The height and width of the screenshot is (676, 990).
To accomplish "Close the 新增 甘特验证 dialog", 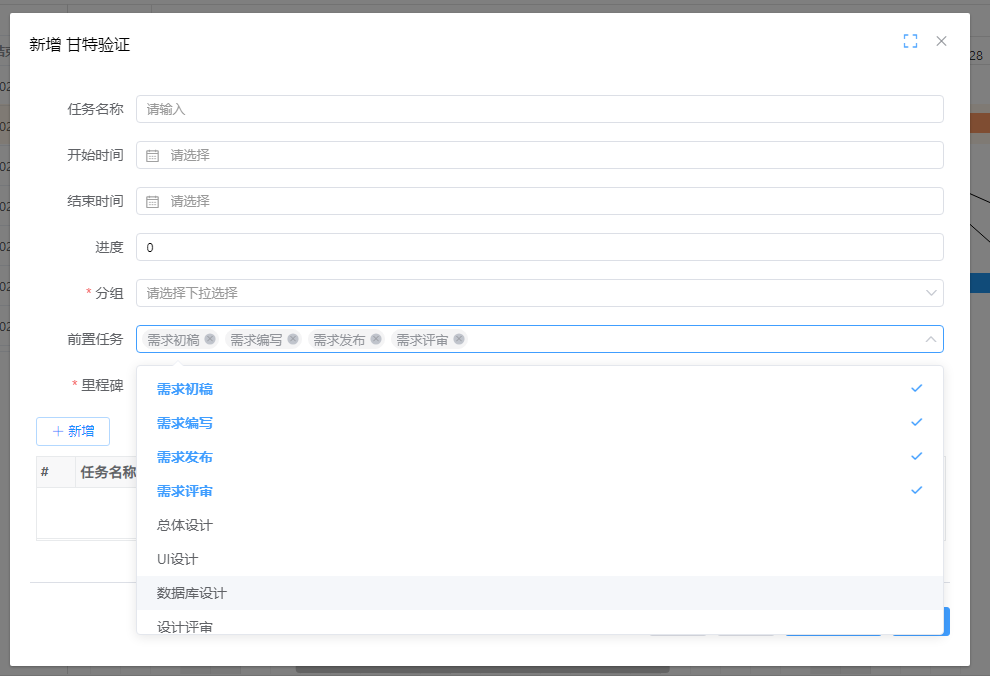I will (941, 41).
